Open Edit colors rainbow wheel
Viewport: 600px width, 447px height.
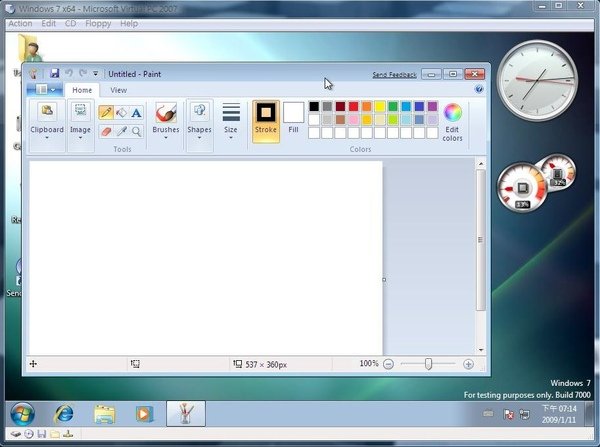point(453,113)
